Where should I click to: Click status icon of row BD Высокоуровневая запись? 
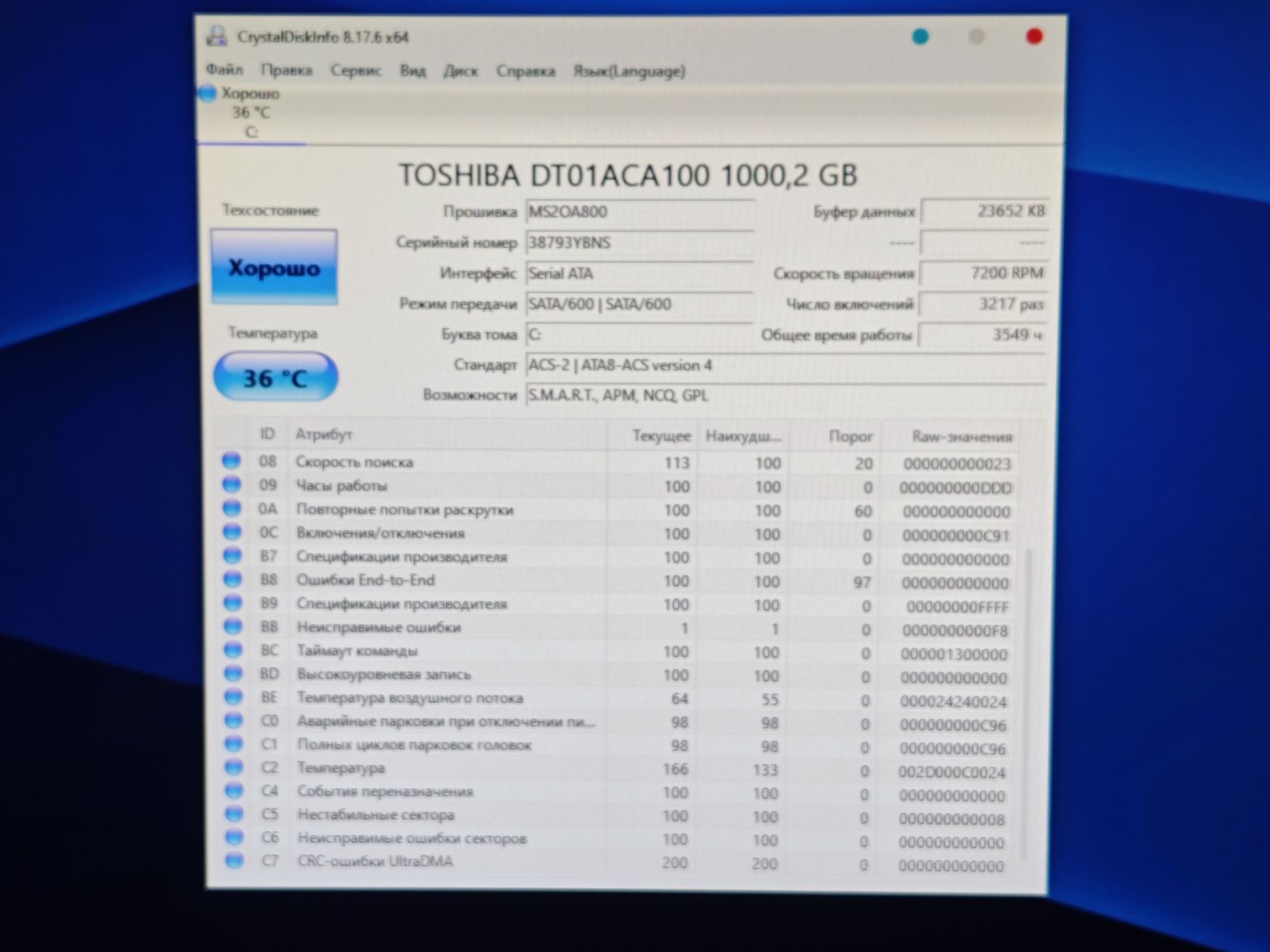tap(233, 673)
